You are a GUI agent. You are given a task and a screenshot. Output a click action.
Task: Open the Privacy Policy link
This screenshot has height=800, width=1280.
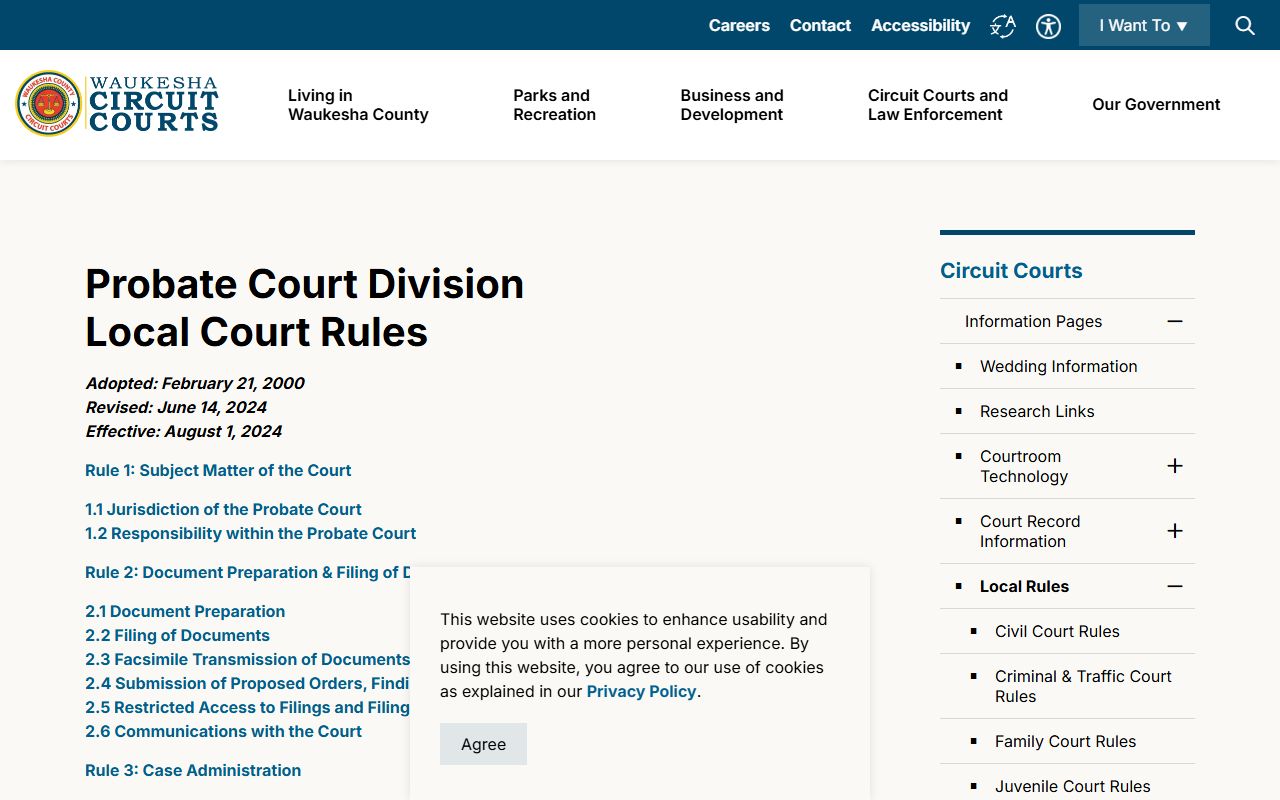click(641, 691)
